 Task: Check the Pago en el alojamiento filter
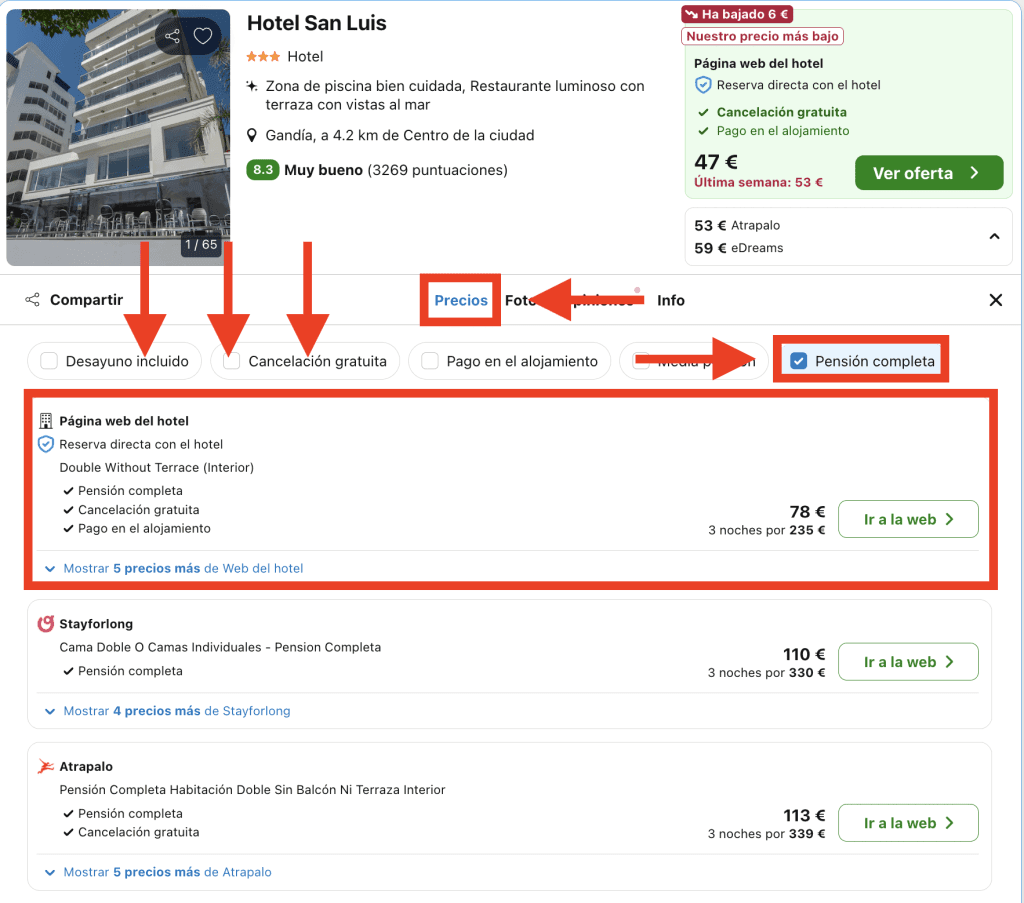click(430, 361)
